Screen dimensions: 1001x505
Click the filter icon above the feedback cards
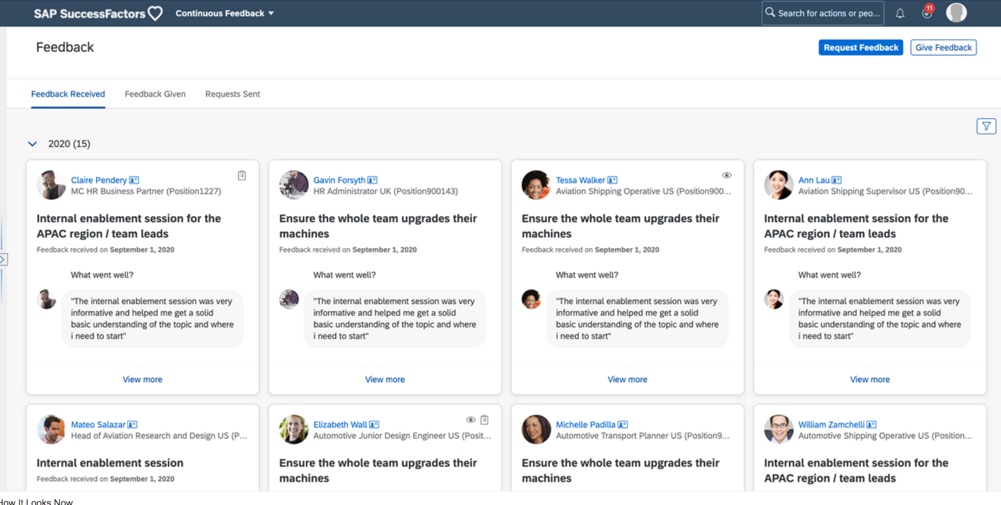pos(986,126)
